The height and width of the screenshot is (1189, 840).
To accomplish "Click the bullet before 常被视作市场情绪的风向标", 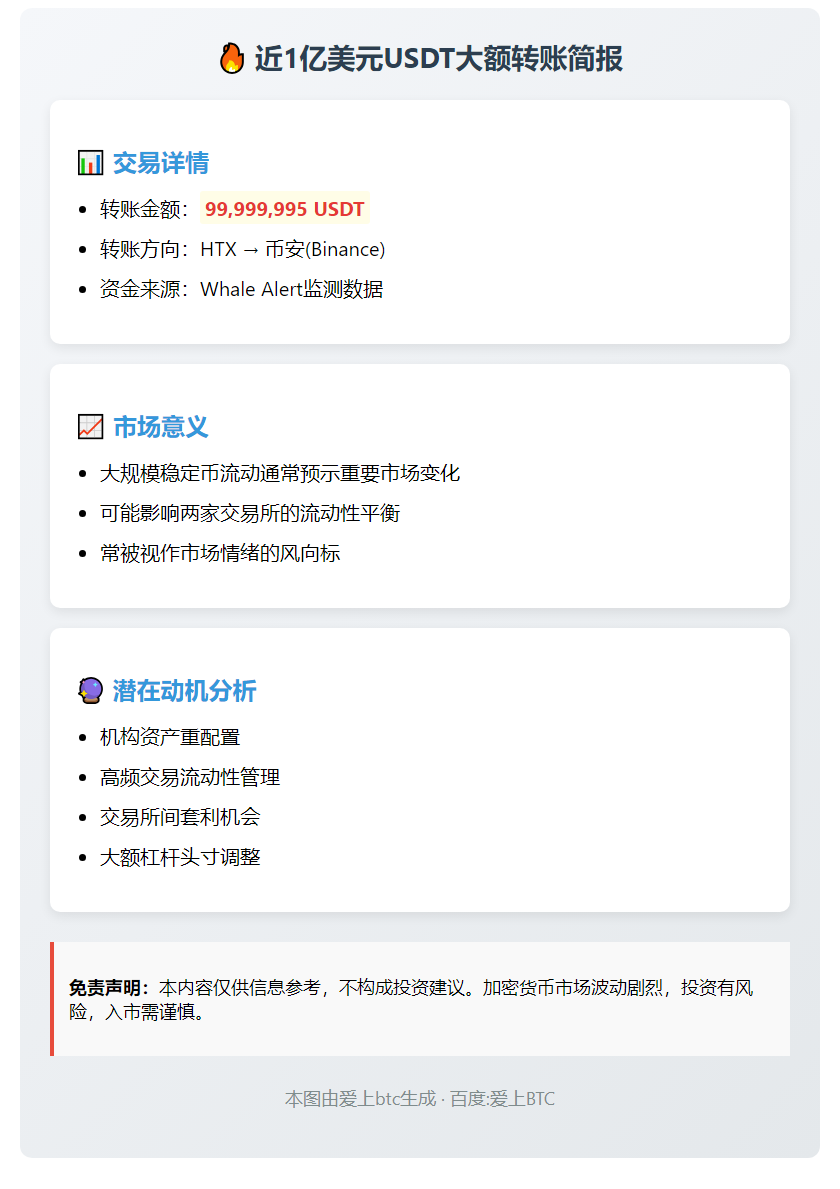I will click(x=85, y=553).
